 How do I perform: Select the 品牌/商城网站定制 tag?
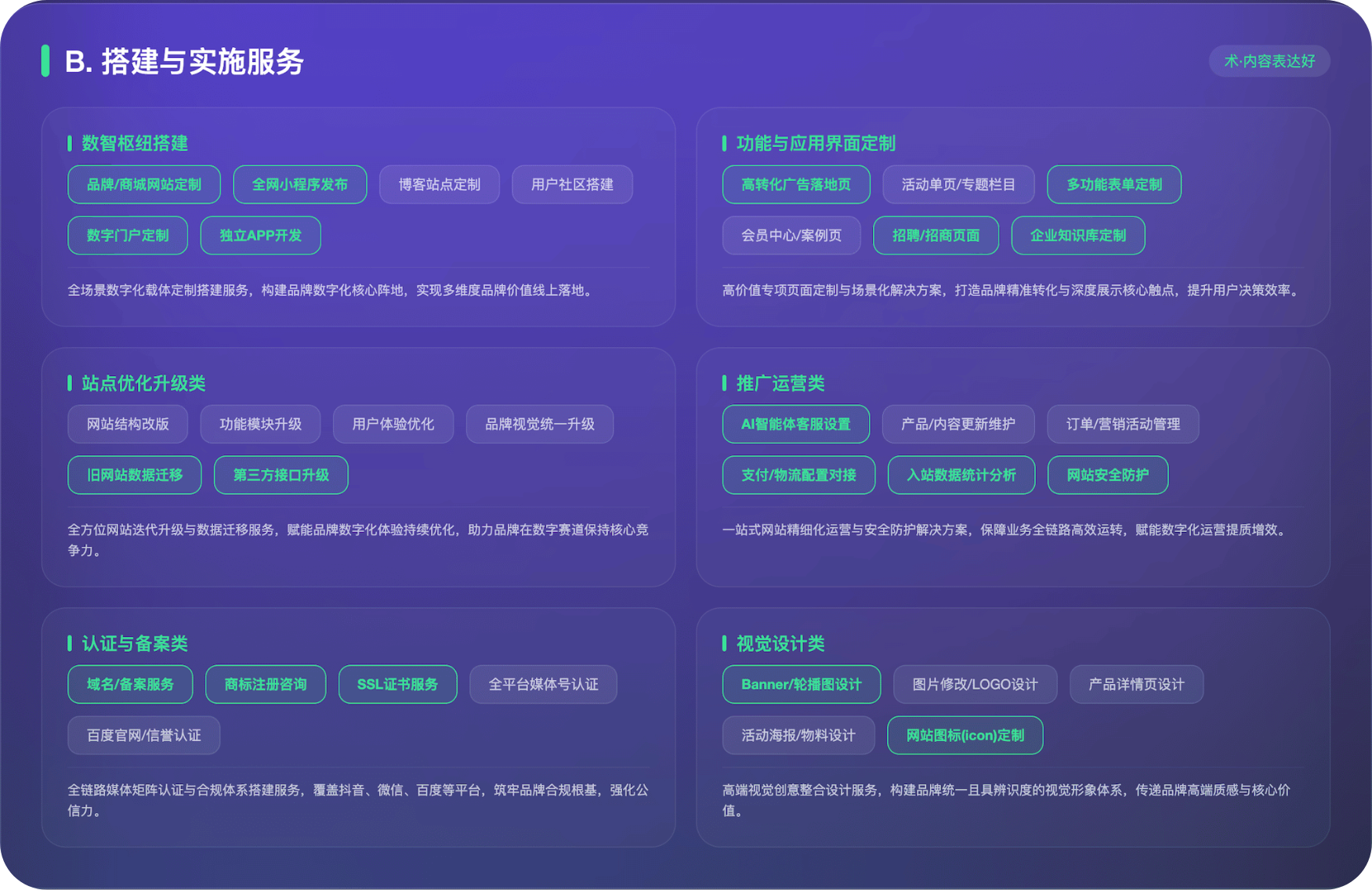(144, 185)
